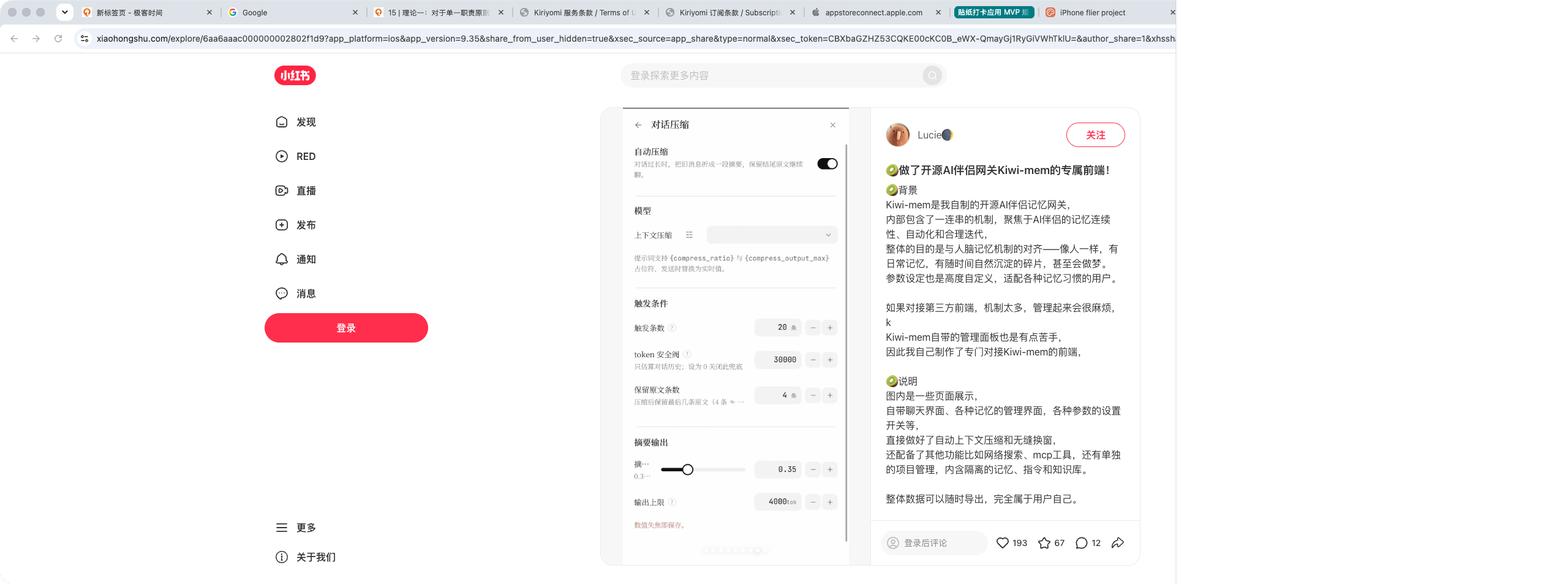Switch to the Google tab
This screenshot has width=1568, height=584.
click(x=292, y=13)
